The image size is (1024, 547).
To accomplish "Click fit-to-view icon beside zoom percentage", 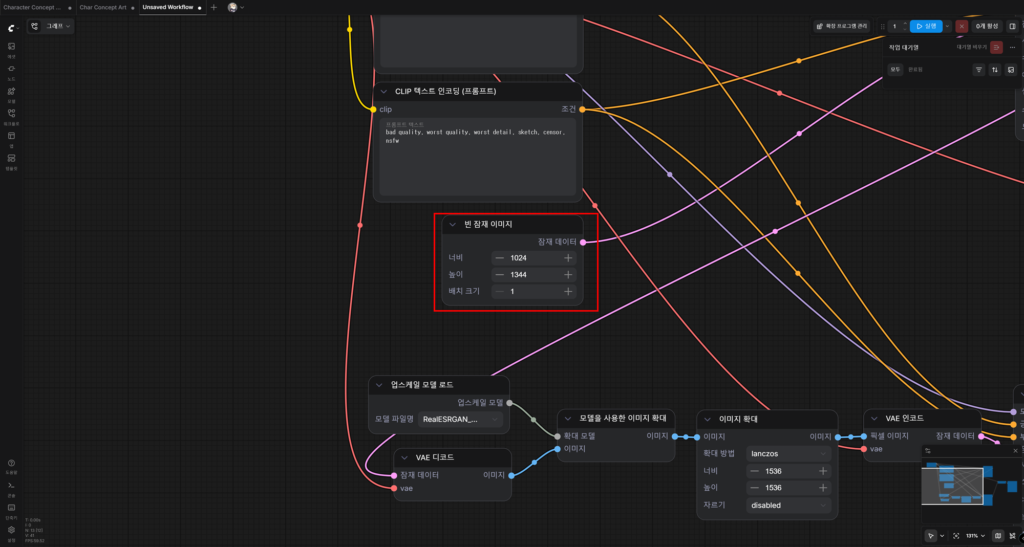I will 956,536.
